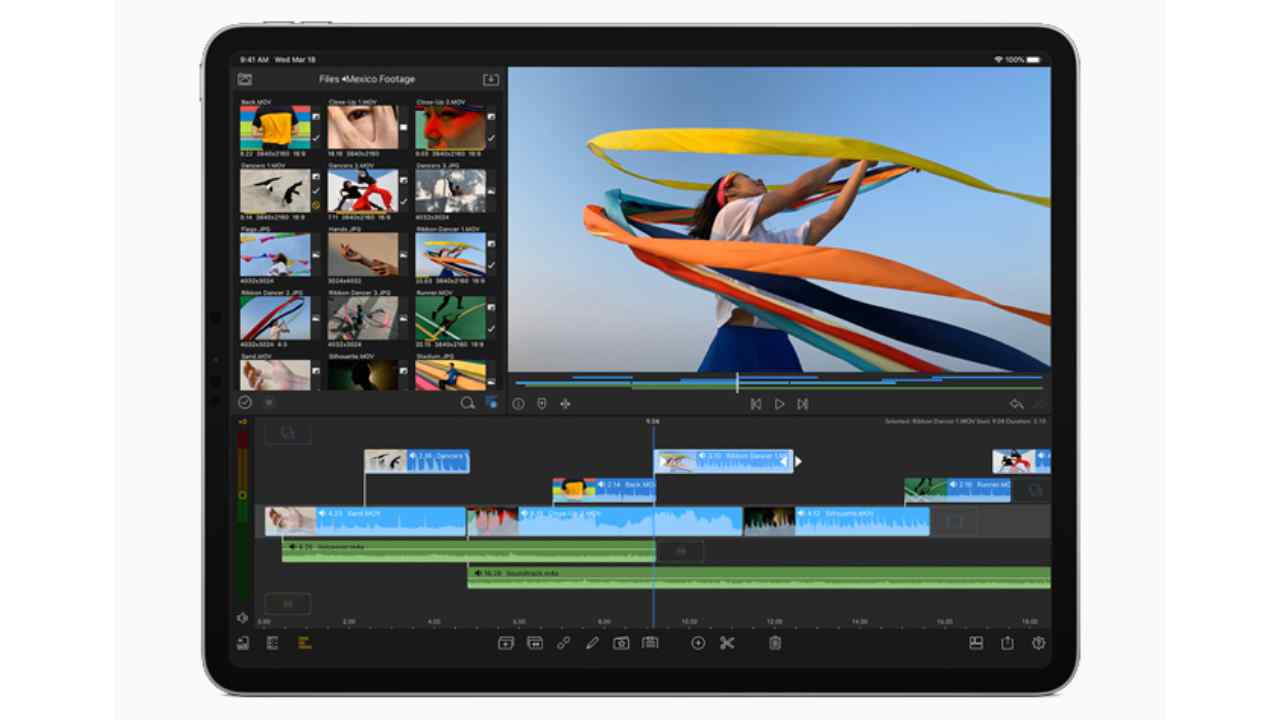The width and height of the screenshot is (1280, 720).
Task: Select the pencil edit tool
Action: pyautogui.click(x=592, y=643)
